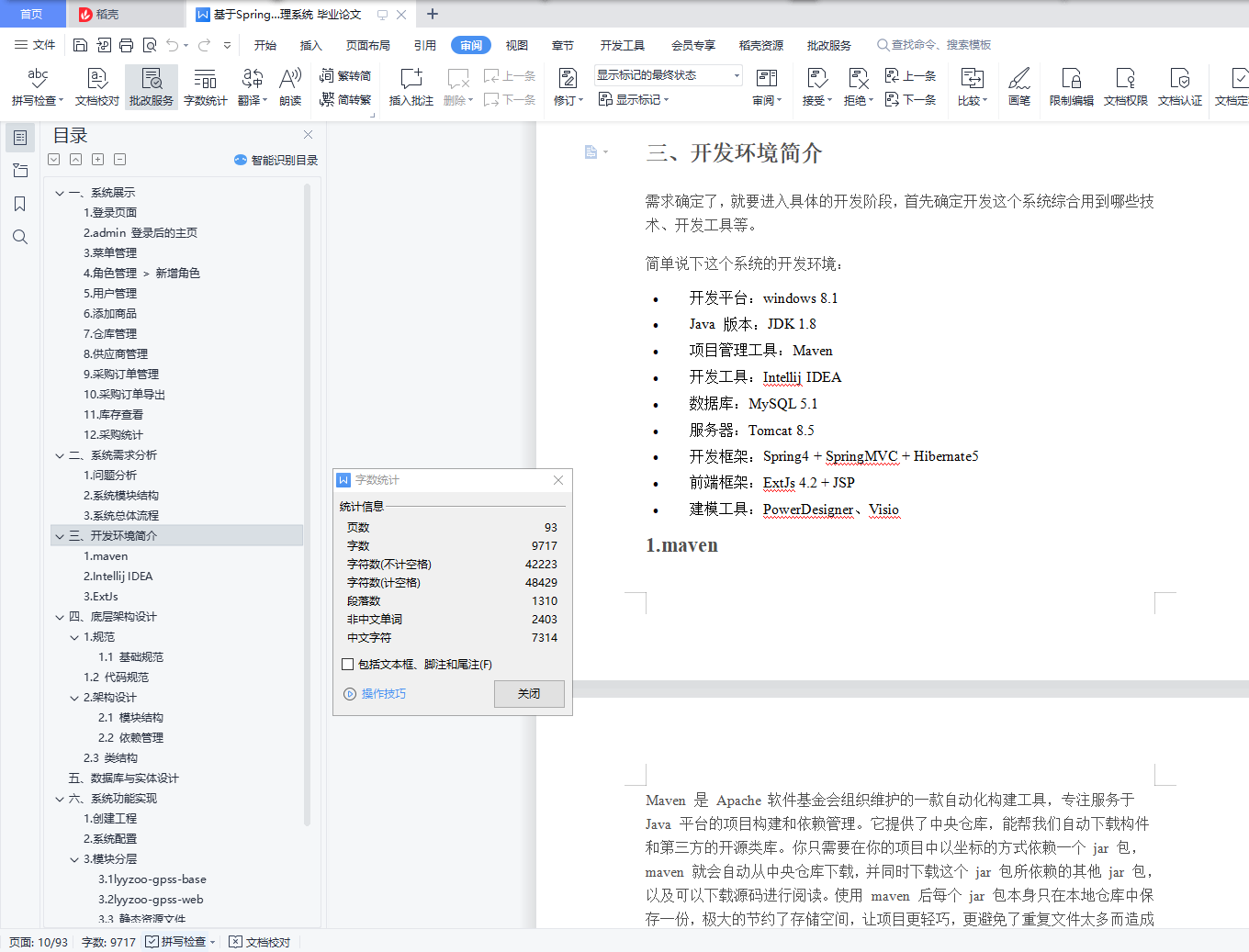Collapse the 2.架构设计 outline node
This screenshot has width=1249, height=952.
coord(74,698)
